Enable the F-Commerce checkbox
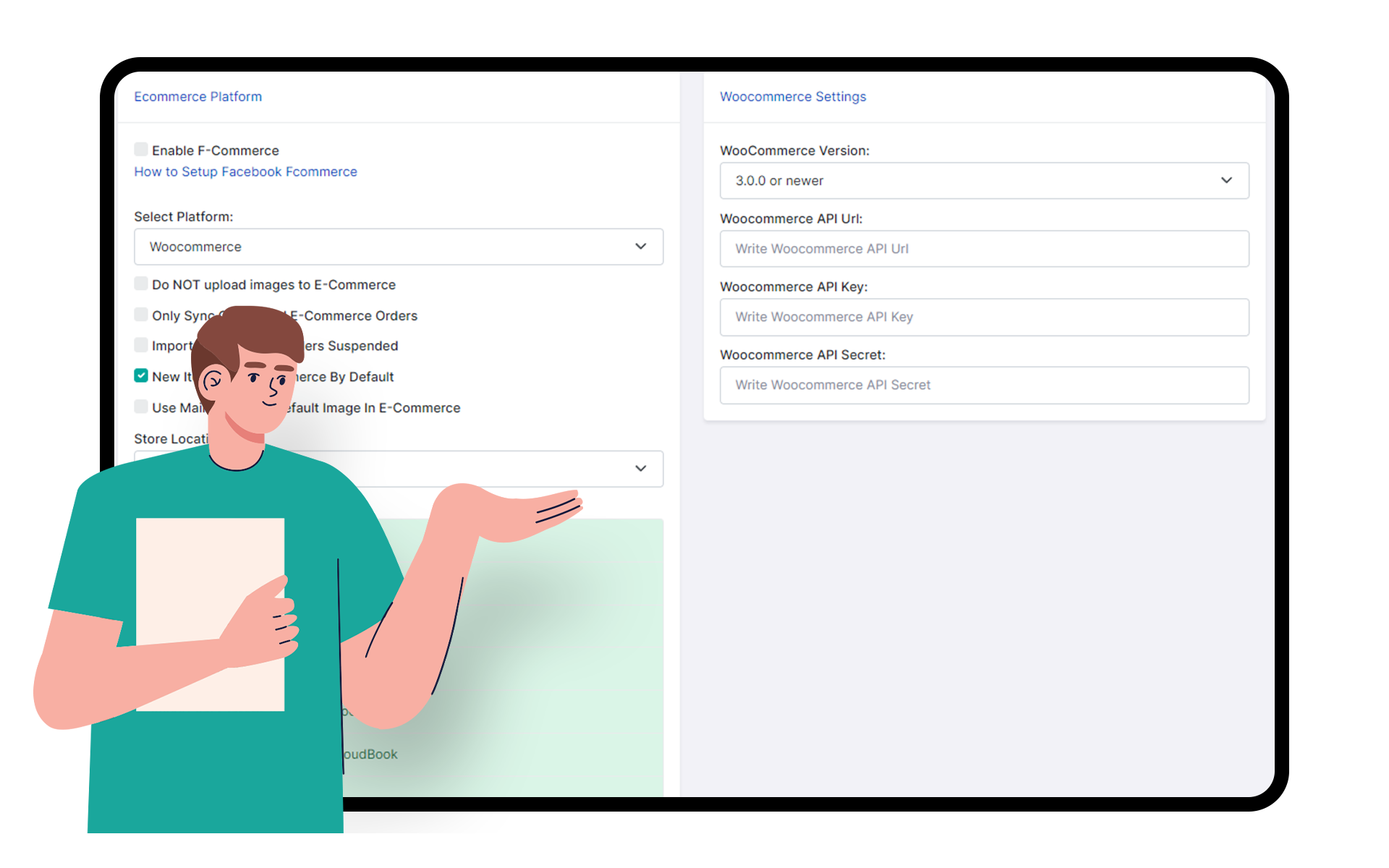Screen dimensions: 1389x868 (x=141, y=150)
